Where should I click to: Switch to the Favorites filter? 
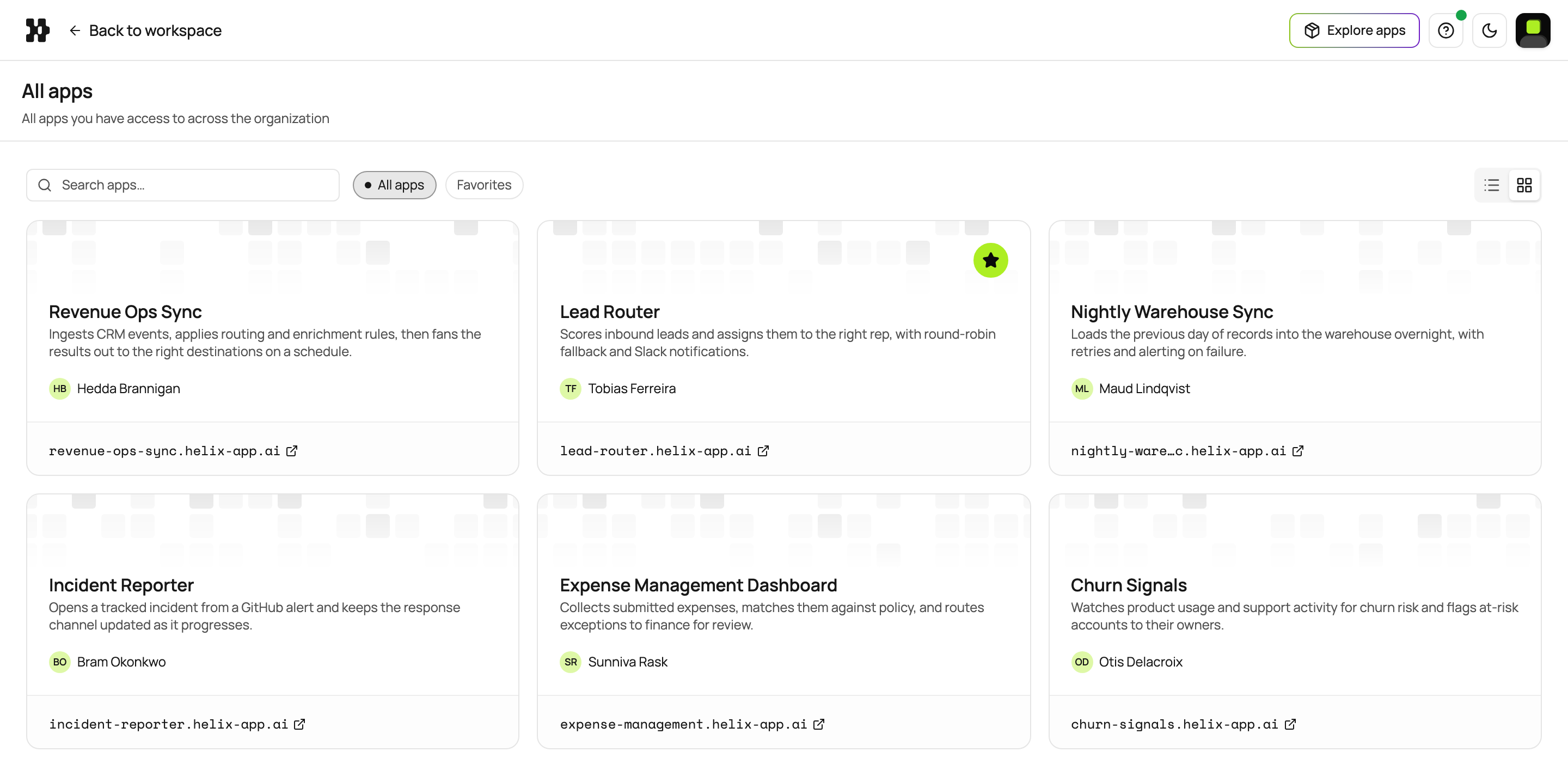pos(484,185)
